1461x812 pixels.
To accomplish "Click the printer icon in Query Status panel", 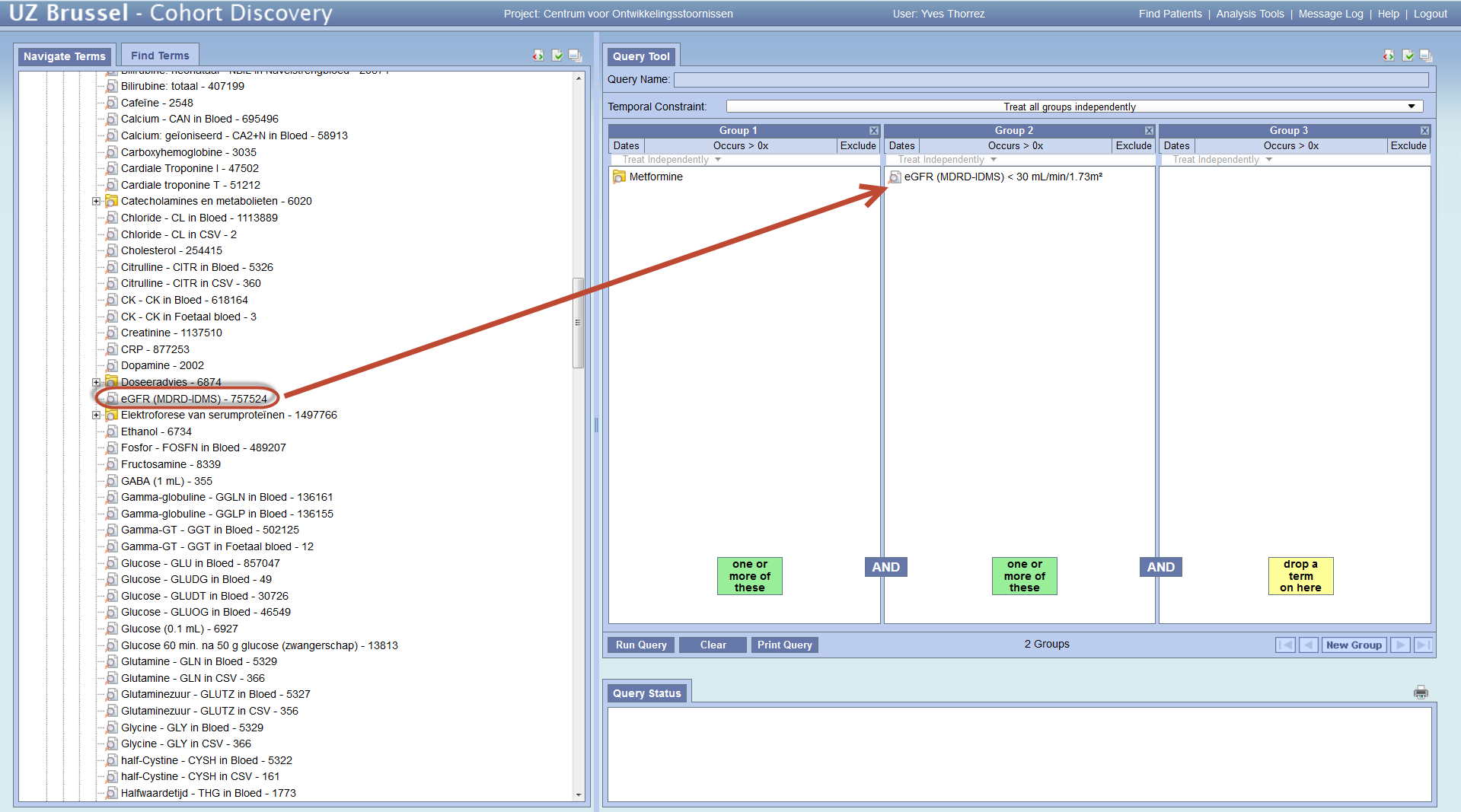I will 1421,693.
